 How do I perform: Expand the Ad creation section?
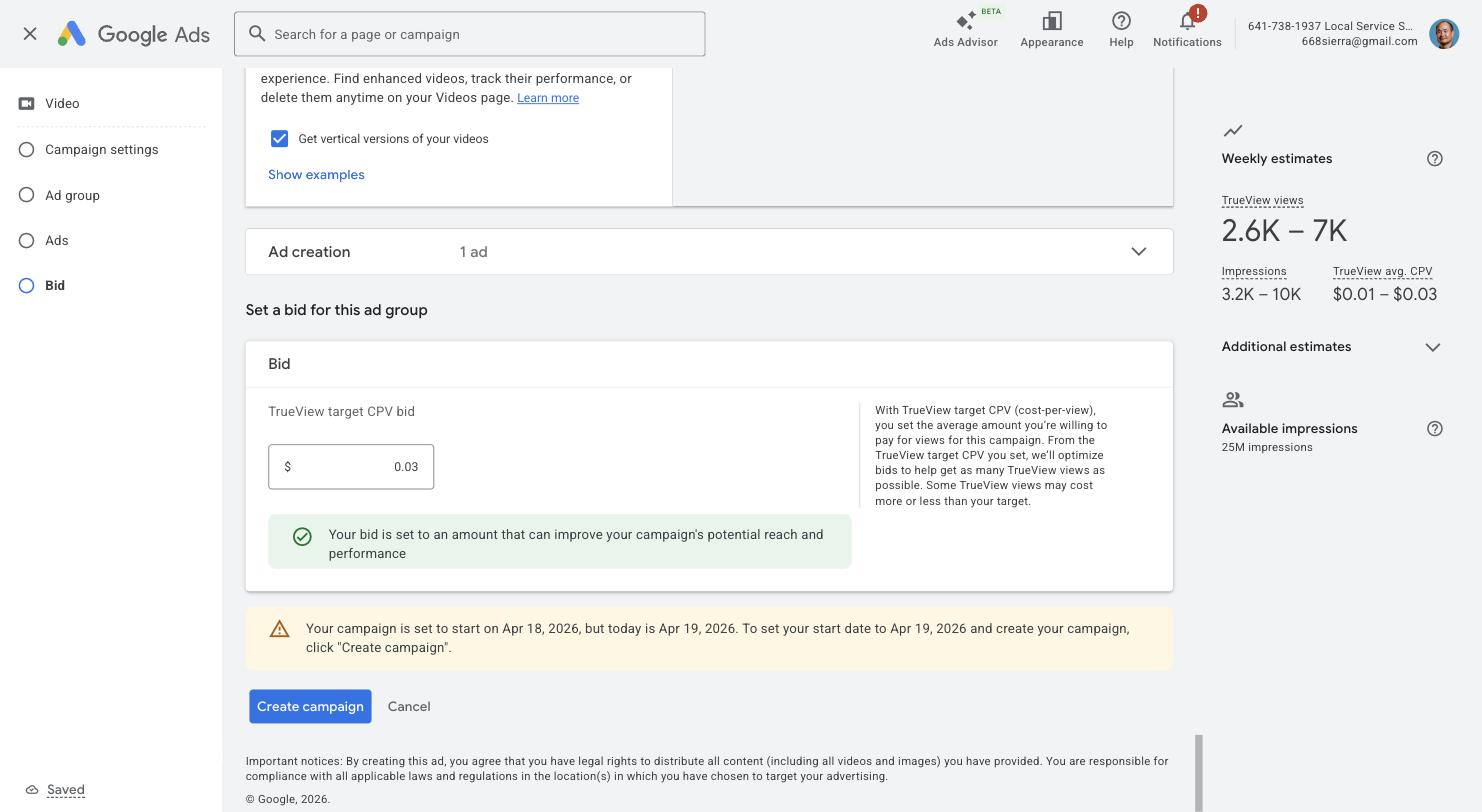click(x=1138, y=251)
